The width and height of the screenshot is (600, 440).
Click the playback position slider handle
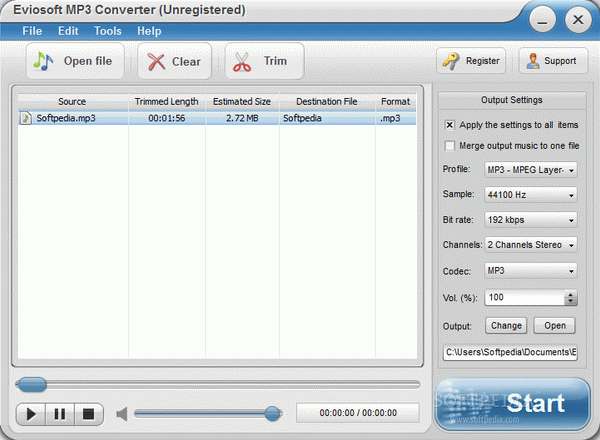click(x=33, y=385)
